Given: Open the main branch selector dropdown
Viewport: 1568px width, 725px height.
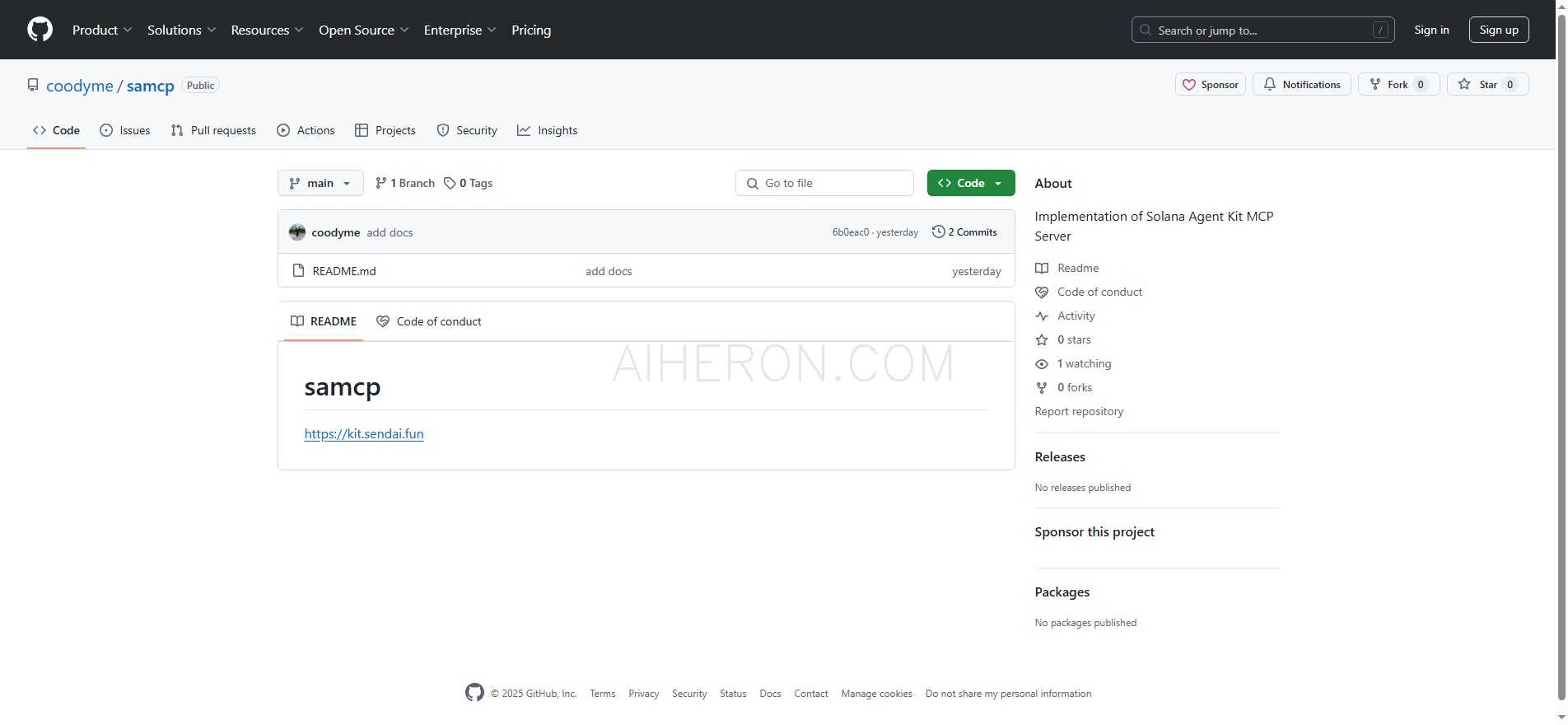Looking at the screenshot, I should [320, 183].
